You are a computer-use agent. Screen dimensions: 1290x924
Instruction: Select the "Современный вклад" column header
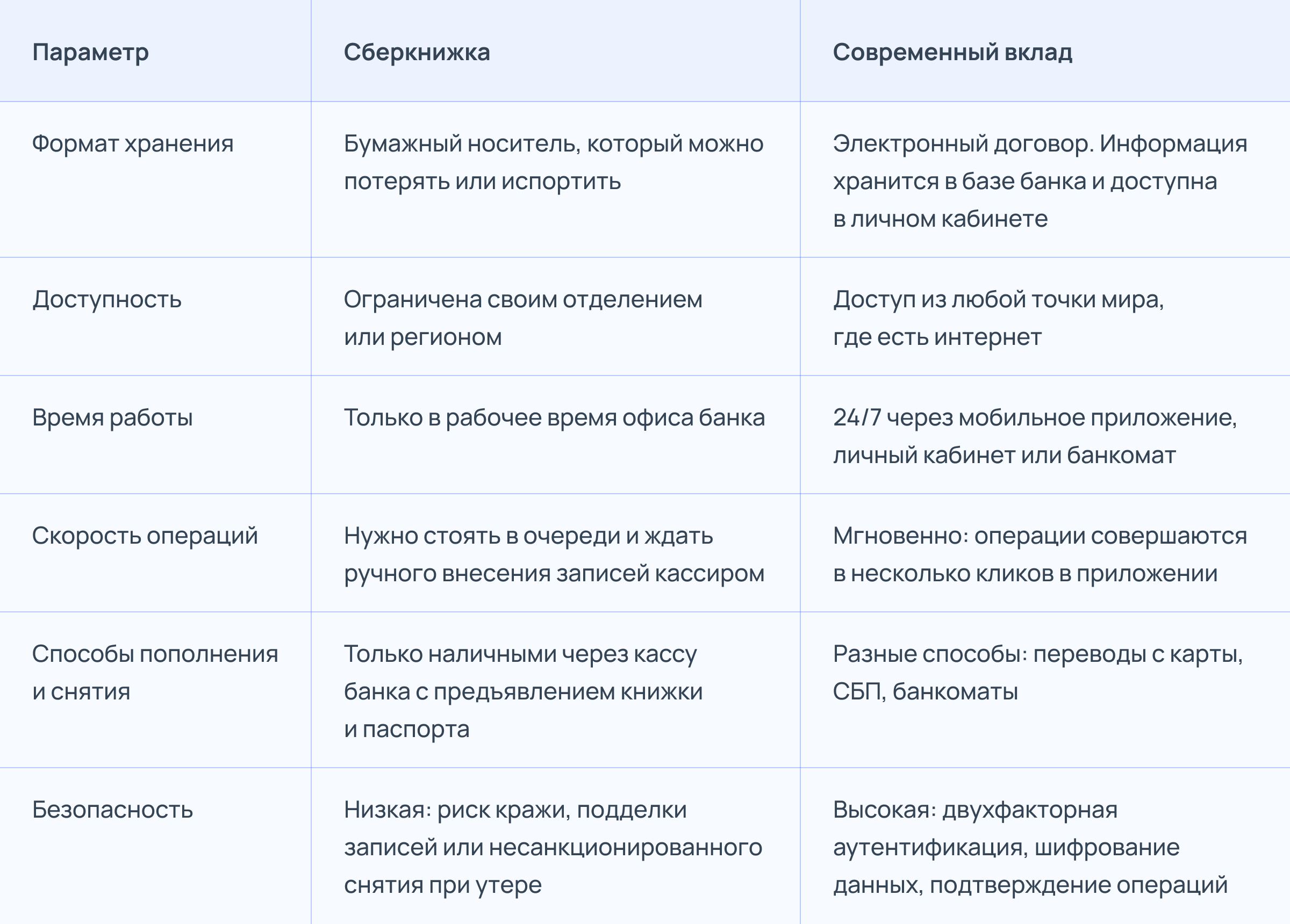tap(952, 52)
